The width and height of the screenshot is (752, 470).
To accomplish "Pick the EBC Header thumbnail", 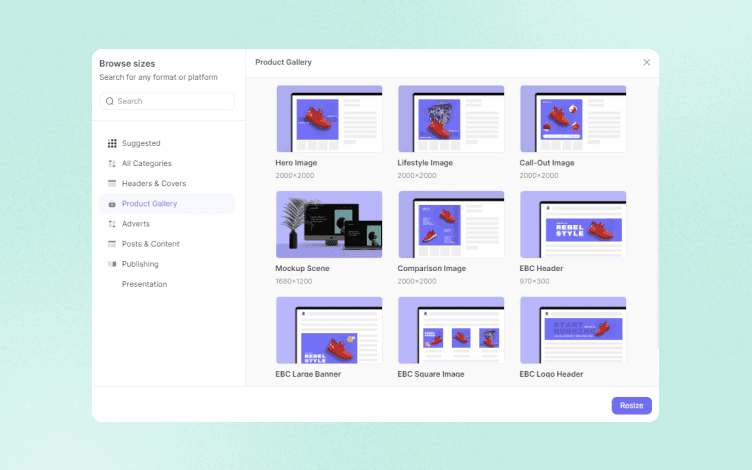I will [573, 224].
